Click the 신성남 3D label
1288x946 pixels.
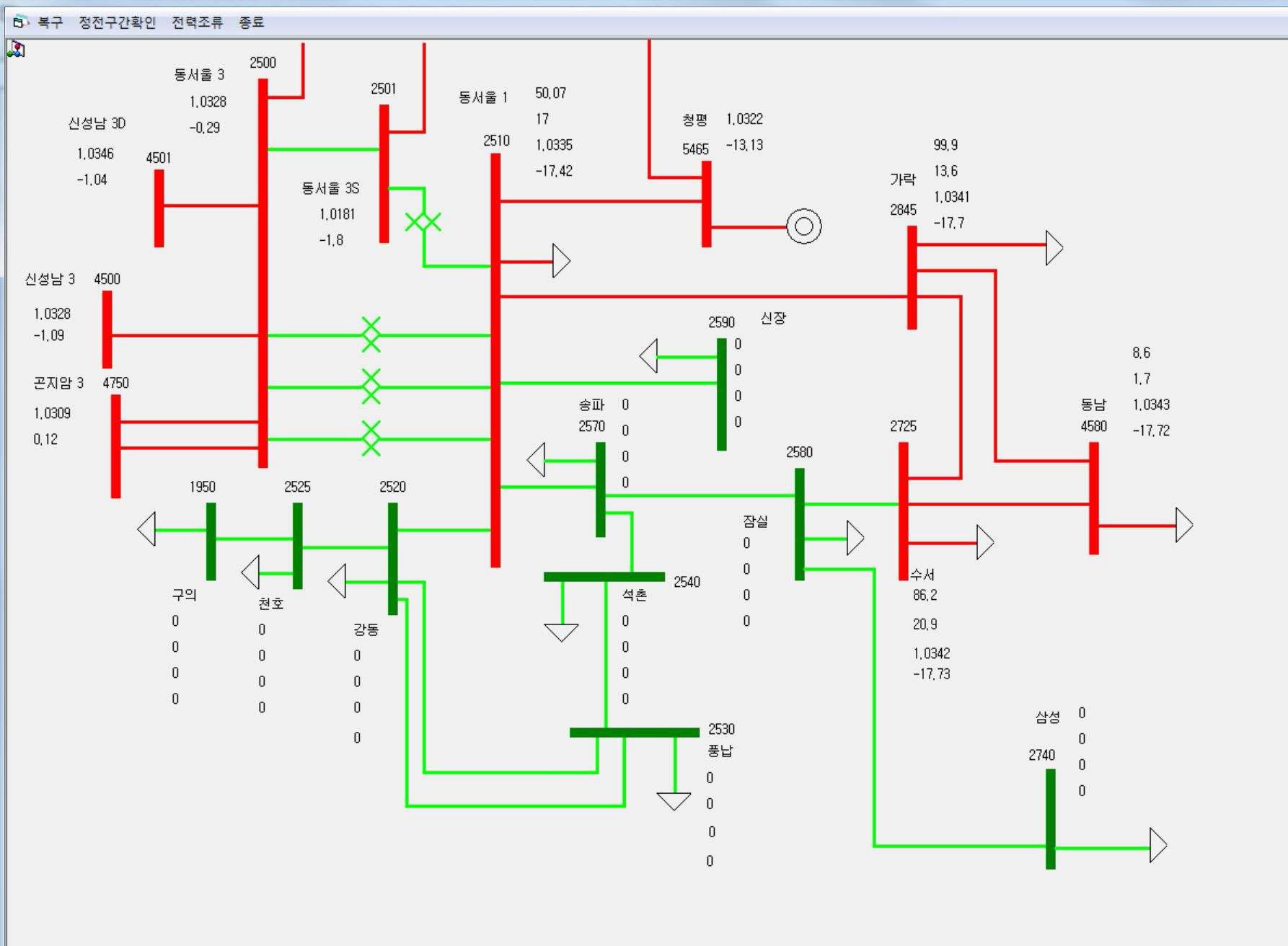coord(97,123)
